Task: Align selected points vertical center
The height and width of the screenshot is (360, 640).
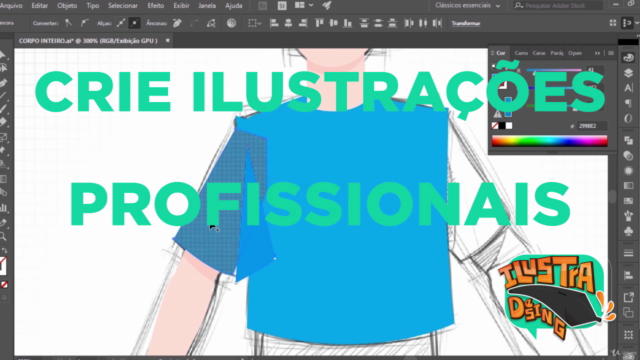Action: pyautogui.click(x=333, y=23)
